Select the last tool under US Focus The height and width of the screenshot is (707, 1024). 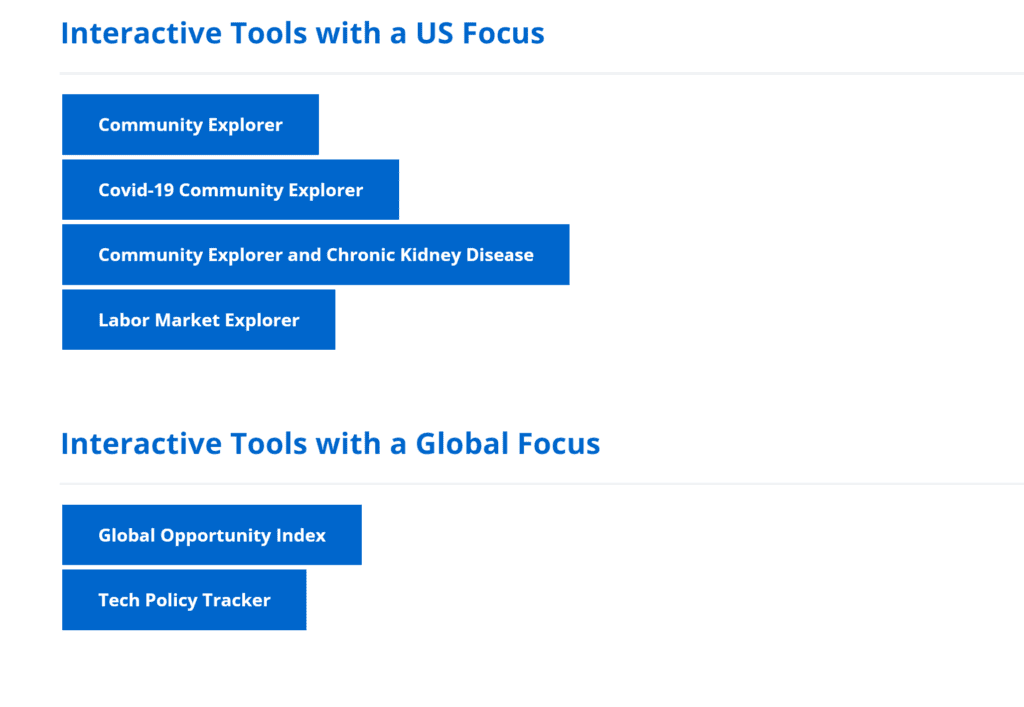pyautogui.click(x=199, y=320)
